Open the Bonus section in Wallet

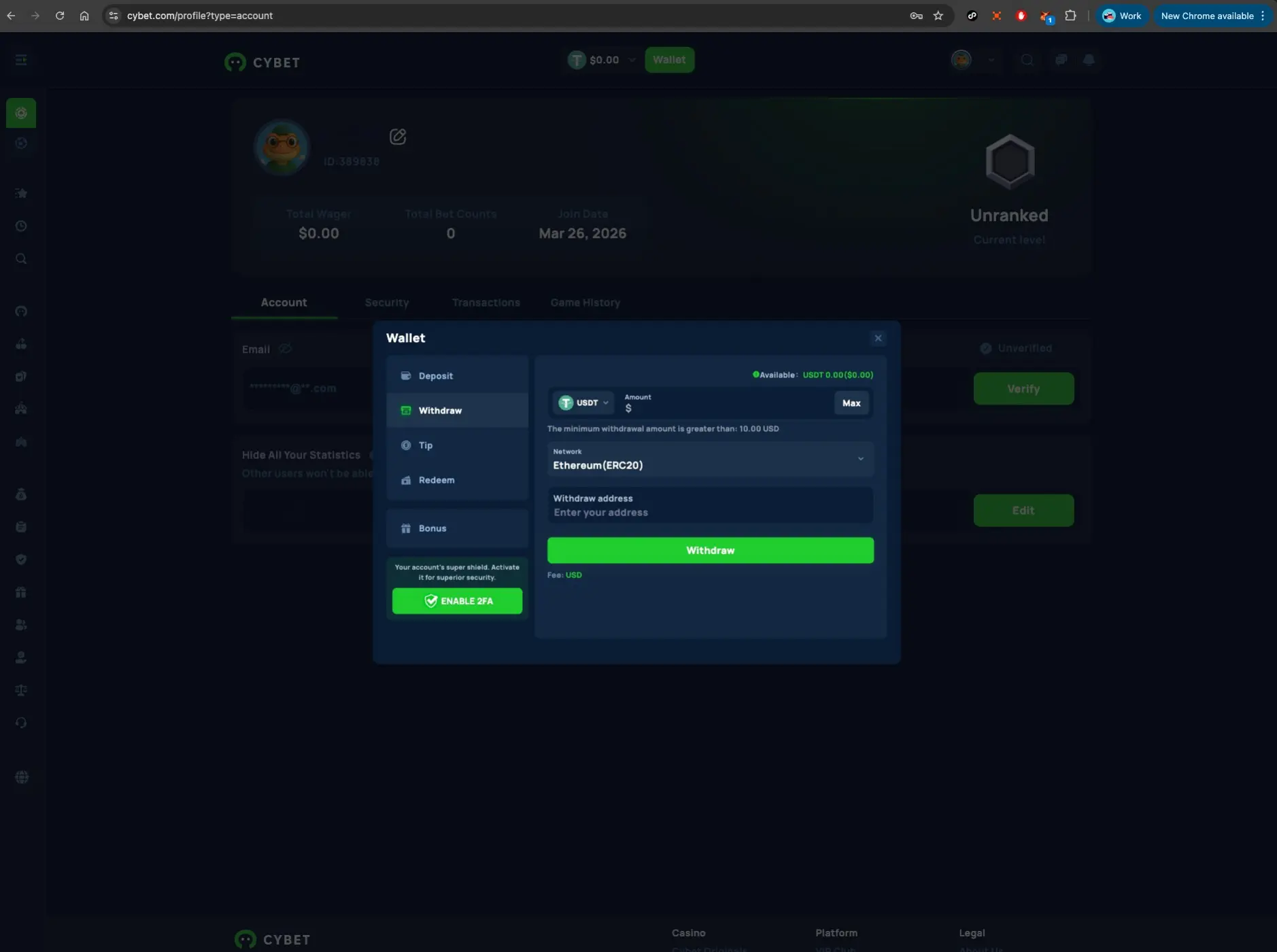tap(457, 528)
